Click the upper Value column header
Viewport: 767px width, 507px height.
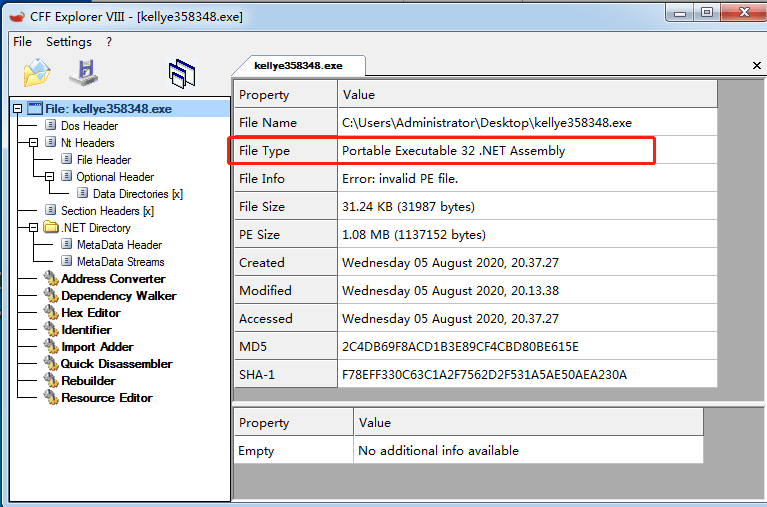(528, 94)
